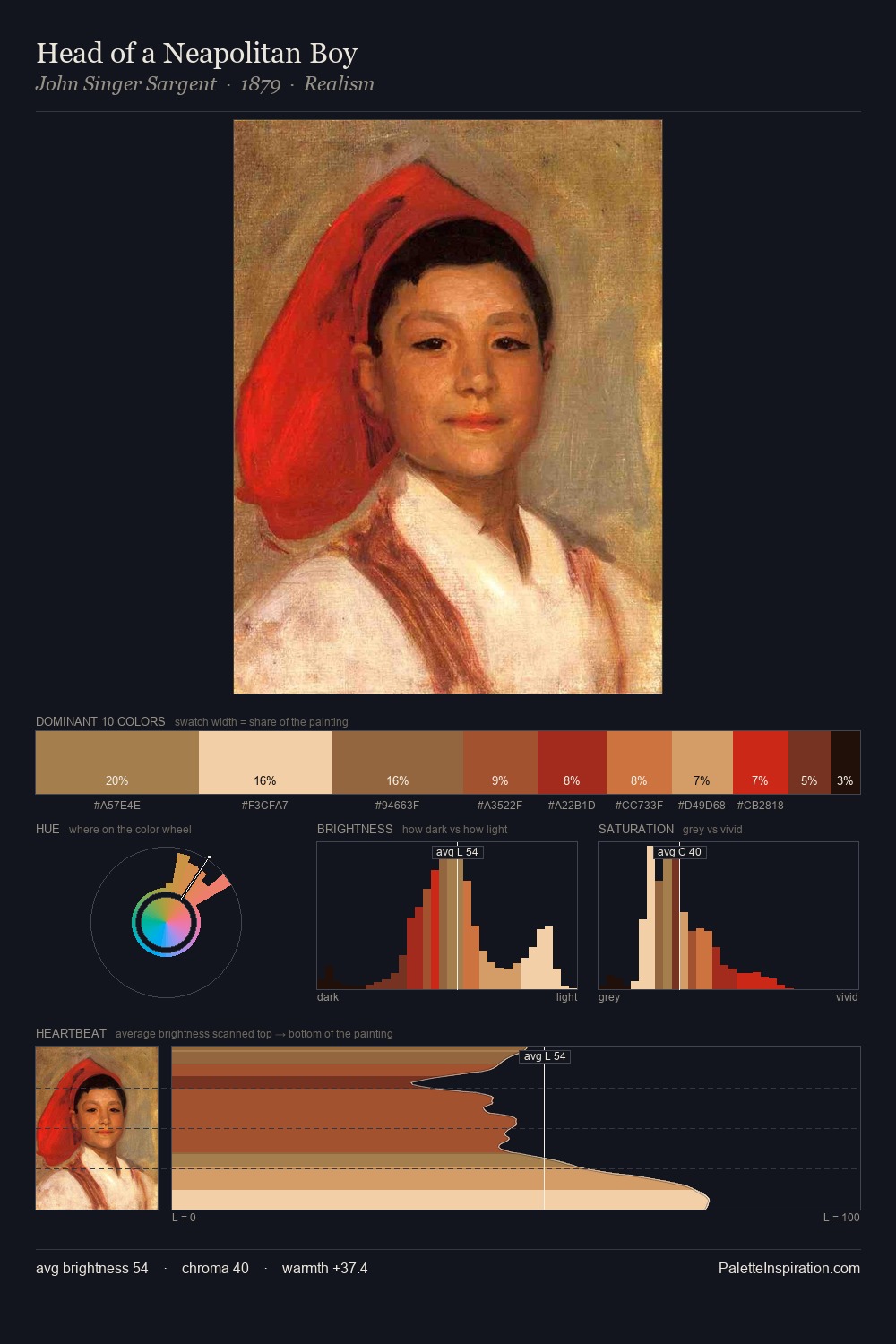
Task: Click hex label '#A22B1D'
Action: pos(572,805)
